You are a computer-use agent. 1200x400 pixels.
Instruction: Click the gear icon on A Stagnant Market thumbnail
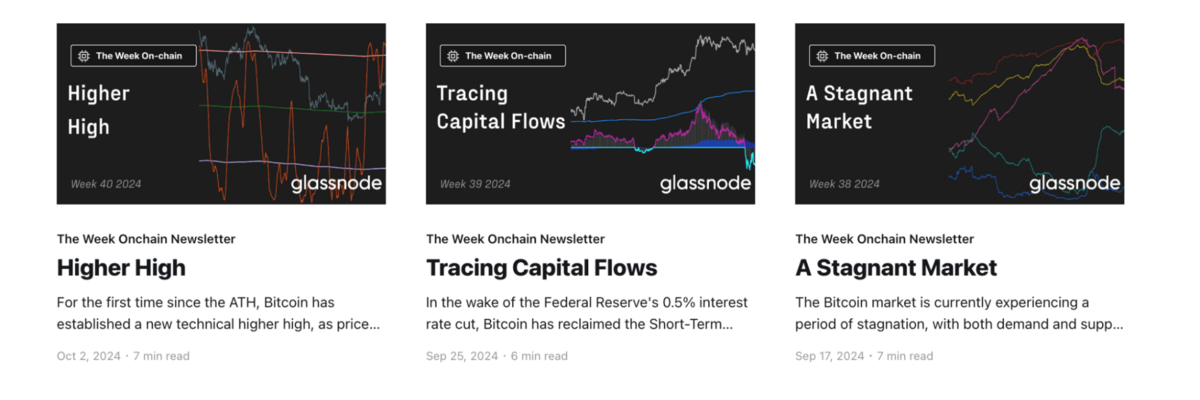821,56
